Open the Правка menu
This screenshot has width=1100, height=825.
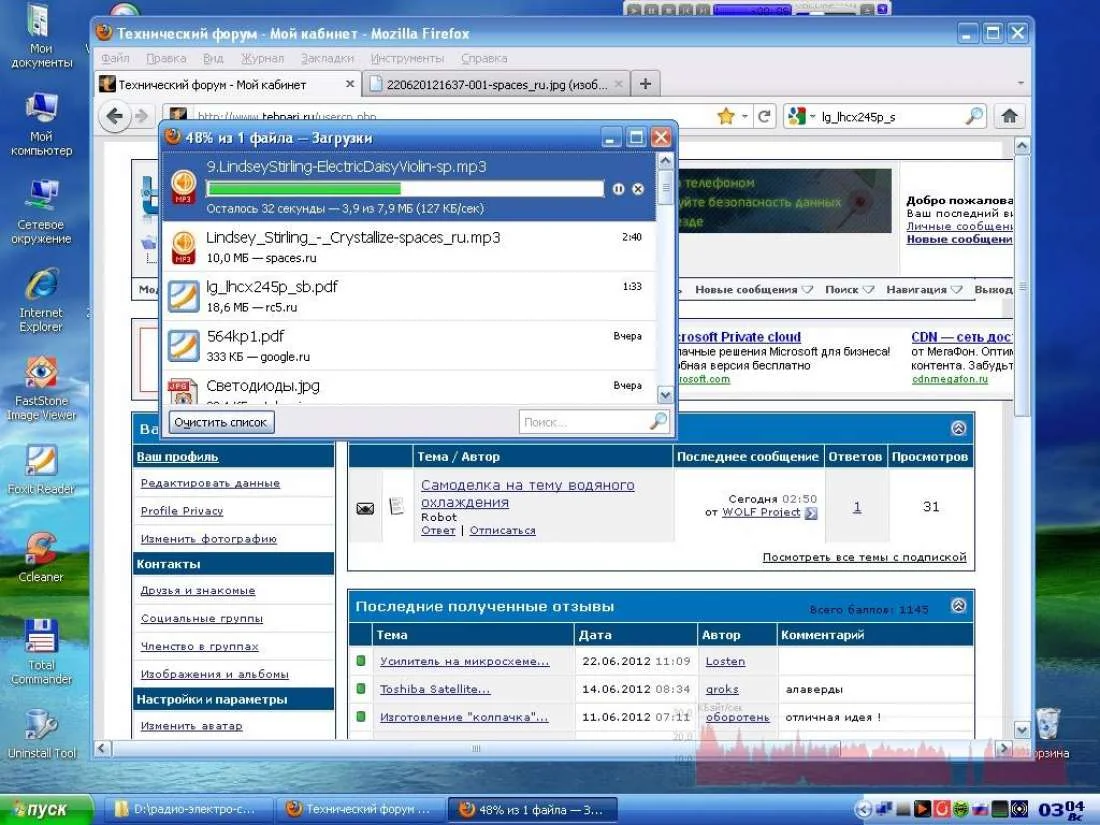click(166, 58)
